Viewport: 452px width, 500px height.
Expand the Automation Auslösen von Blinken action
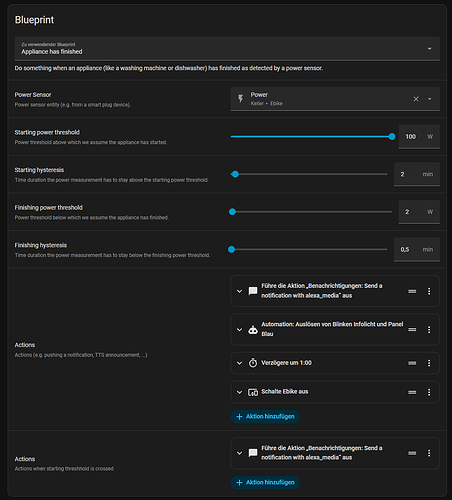coord(239,330)
